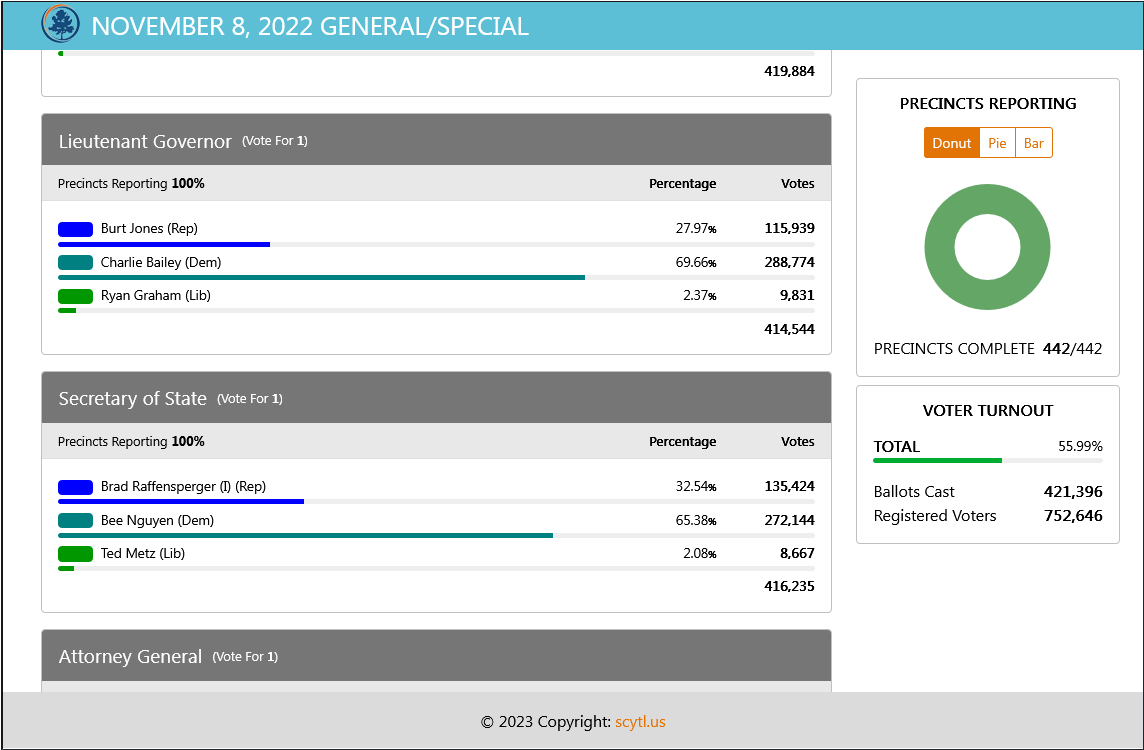Viewport: 1144px width, 750px height.
Task: Click candidate name Burt Jones (Rep)
Action: [149, 228]
